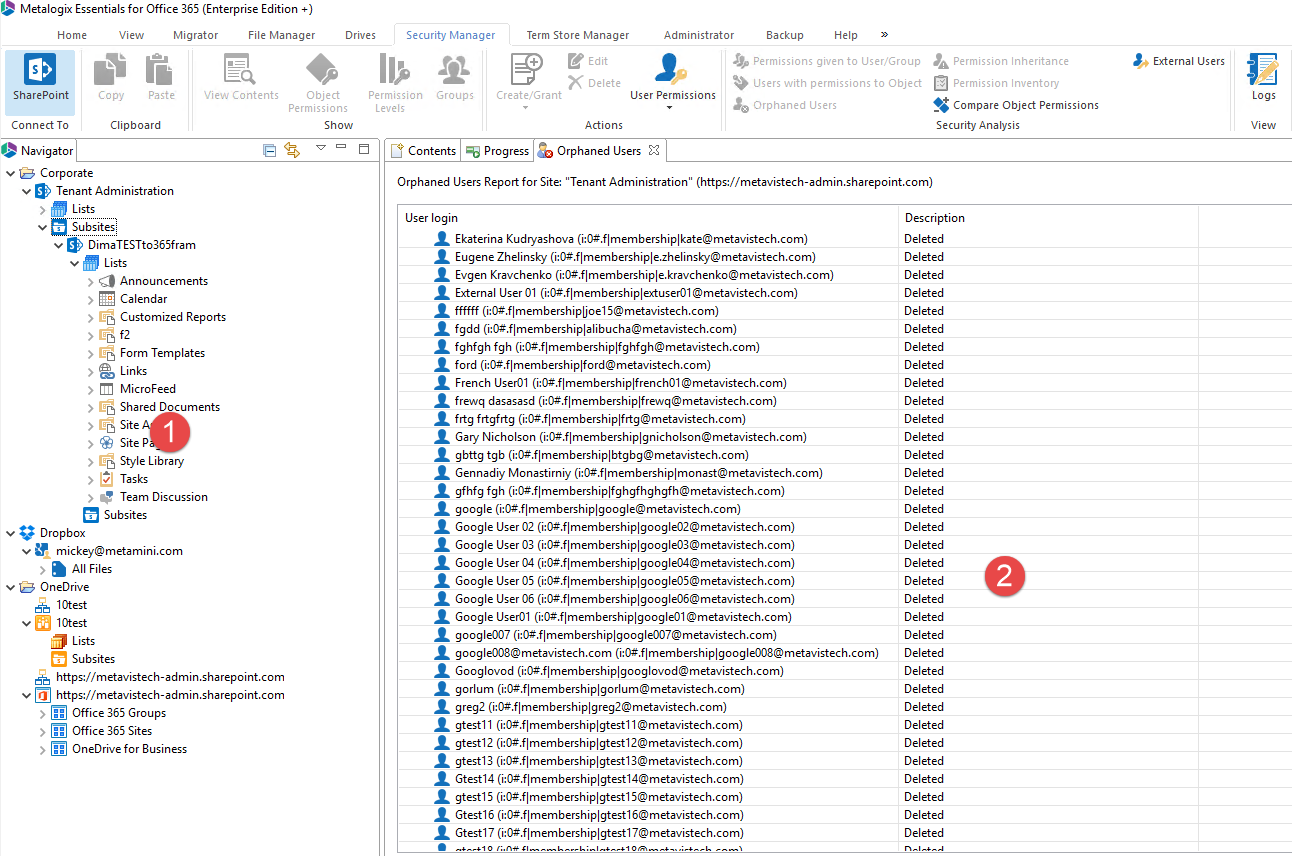Click the External Users icon
Viewport: 1292px width, 856px height.
coord(1178,61)
